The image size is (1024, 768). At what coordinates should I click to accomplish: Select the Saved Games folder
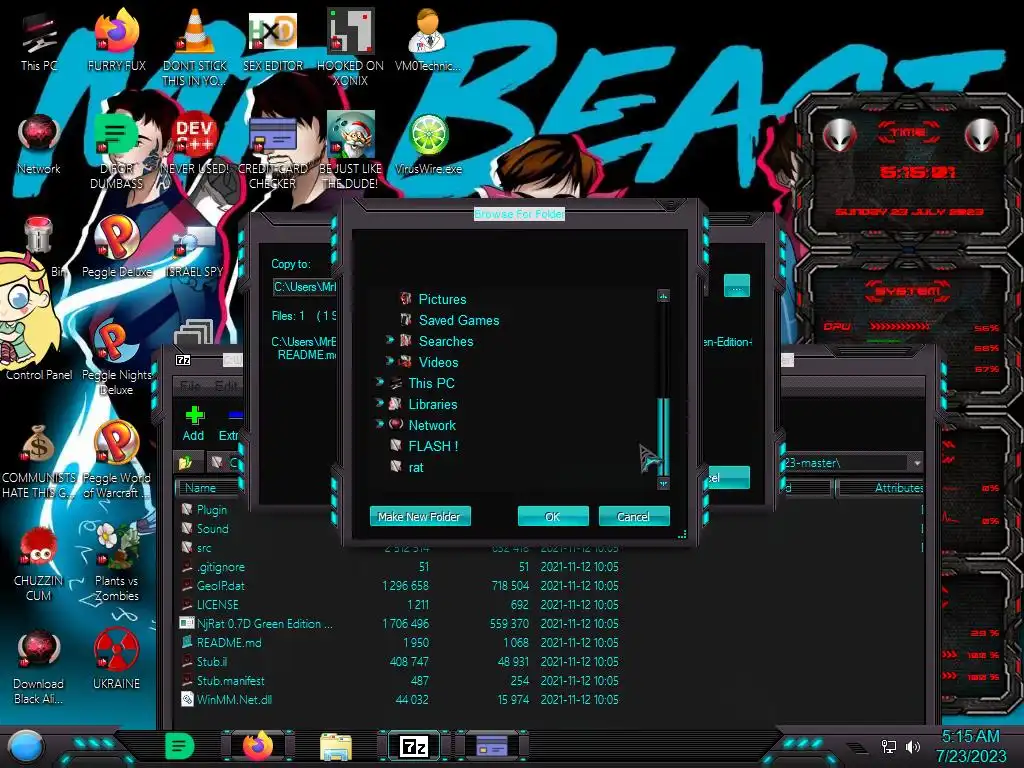click(458, 320)
